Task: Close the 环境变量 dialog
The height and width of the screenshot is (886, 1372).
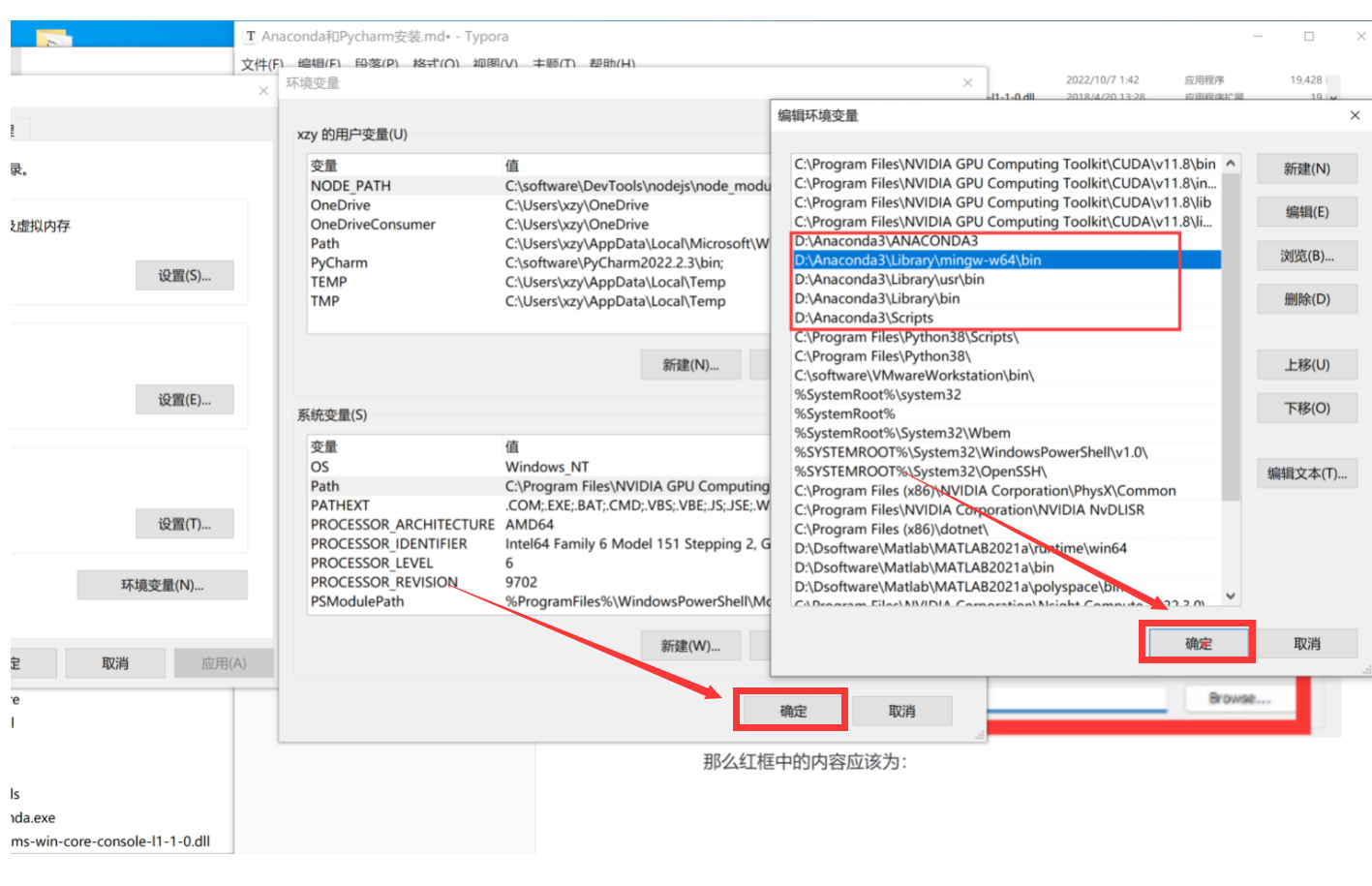Action: [x=967, y=83]
